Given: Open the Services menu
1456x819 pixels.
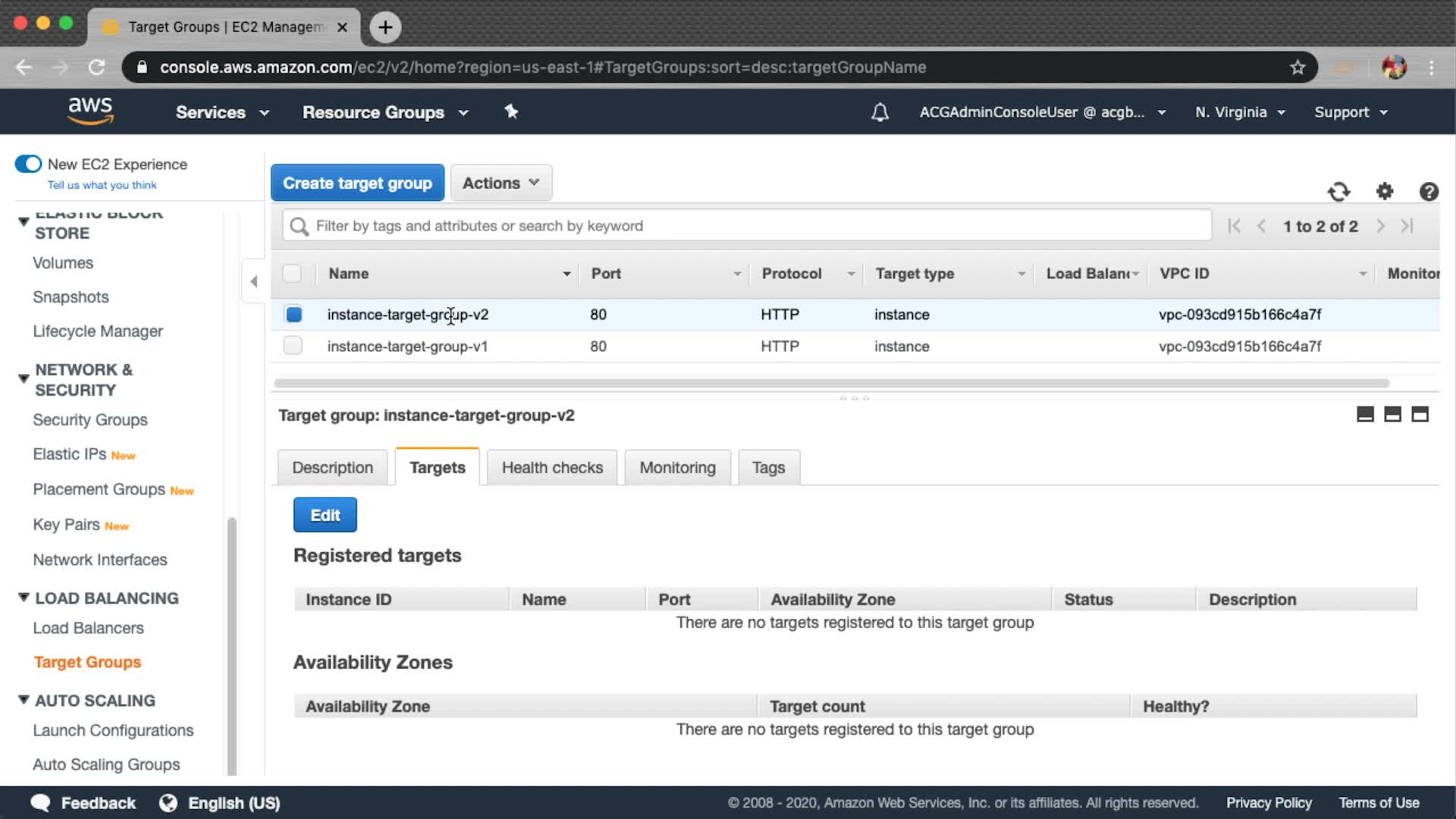Looking at the screenshot, I should (x=222, y=112).
